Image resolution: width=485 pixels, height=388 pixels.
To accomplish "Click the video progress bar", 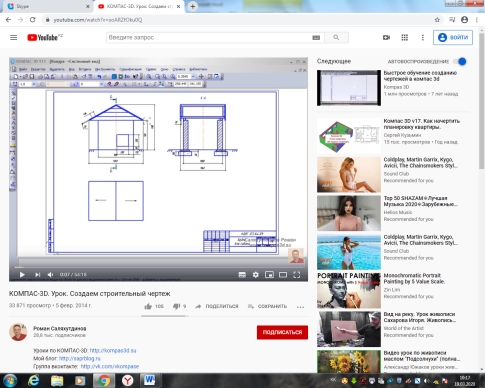I will point(158,267).
